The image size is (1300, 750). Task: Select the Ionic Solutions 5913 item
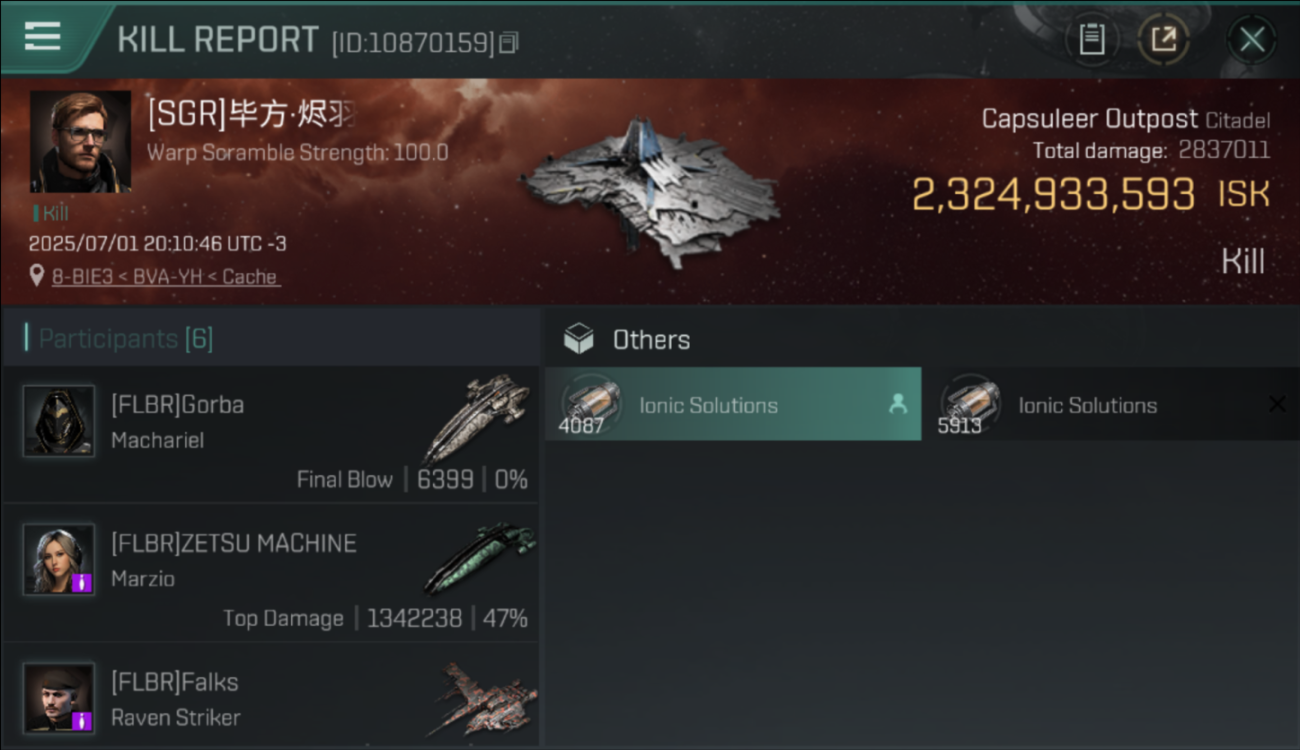1112,404
